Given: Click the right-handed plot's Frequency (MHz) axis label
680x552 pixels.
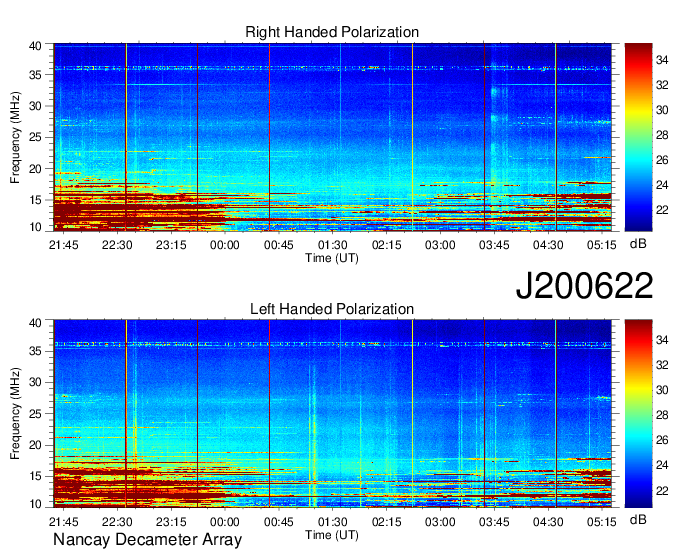Looking at the screenshot, I should pyautogui.click(x=15, y=137).
